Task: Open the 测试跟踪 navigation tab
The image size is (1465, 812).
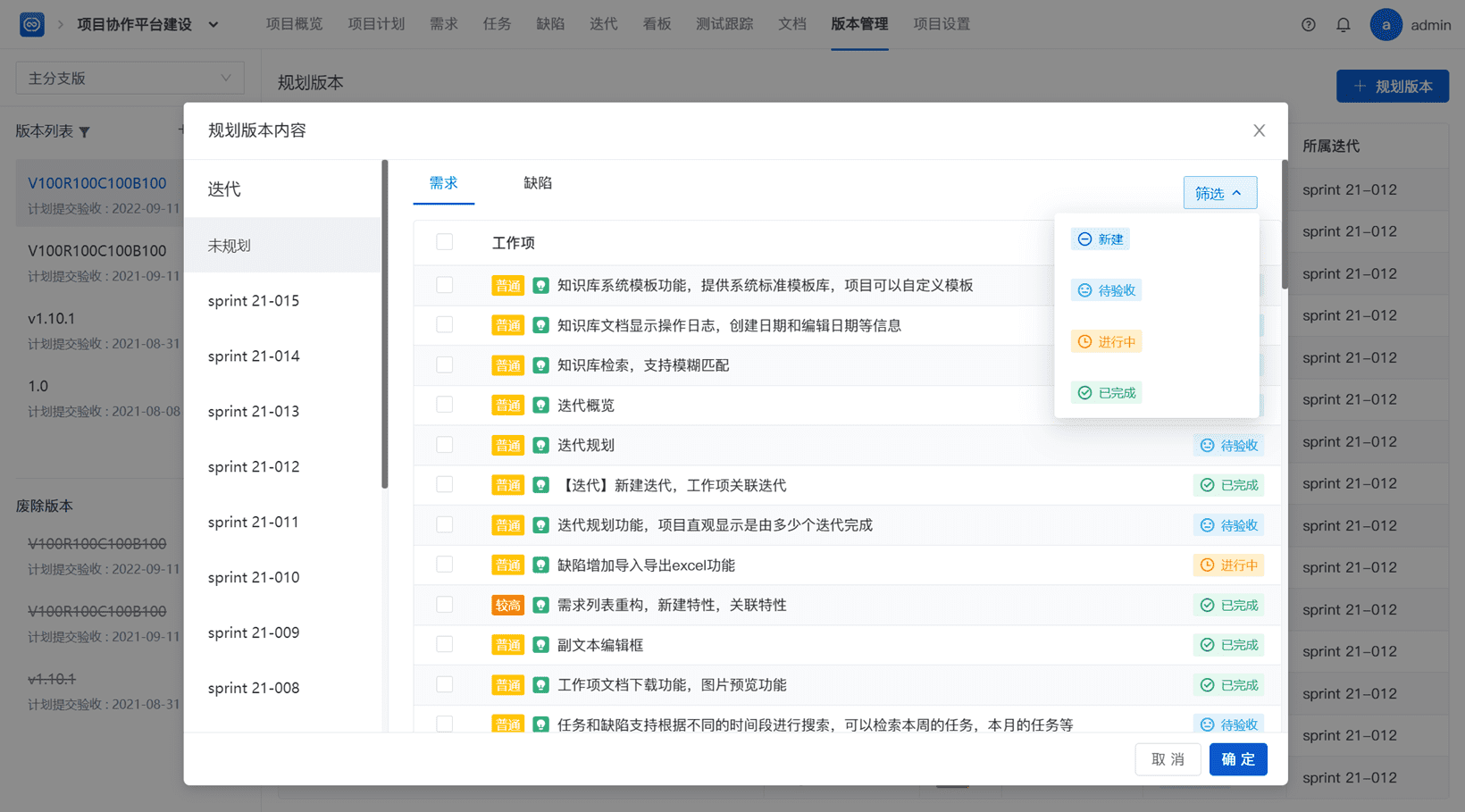Action: (724, 24)
